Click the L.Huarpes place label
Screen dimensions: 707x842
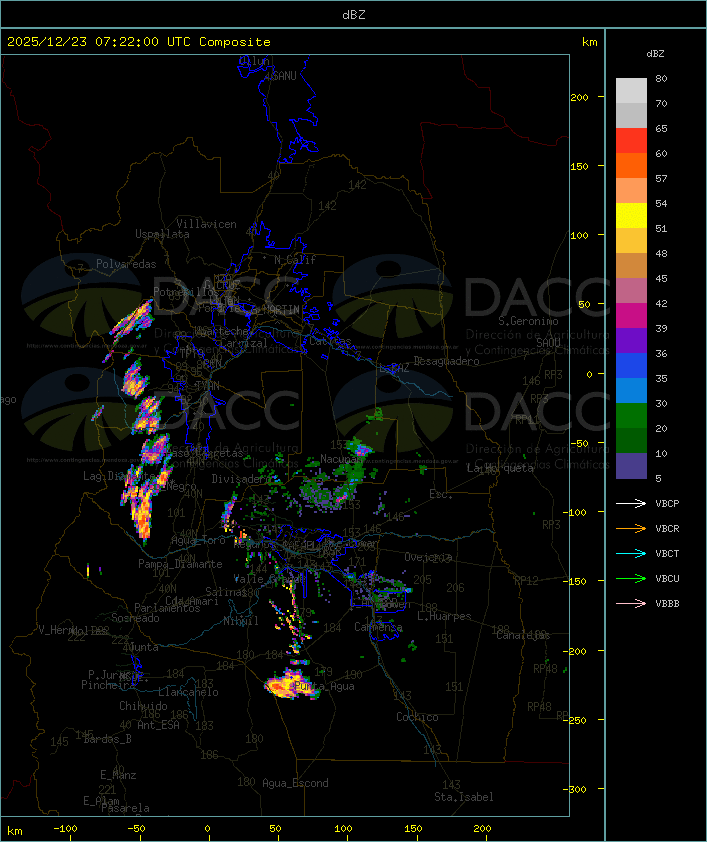click(x=444, y=616)
